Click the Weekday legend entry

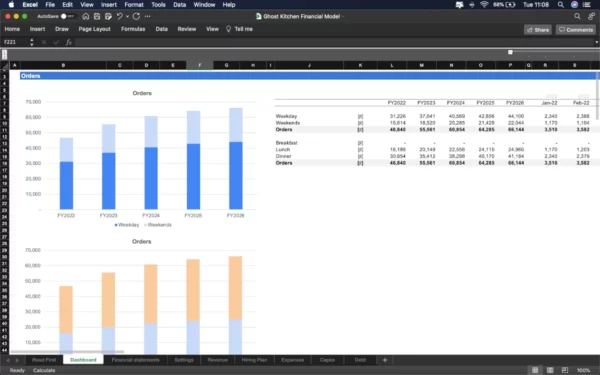[x=127, y=225]
